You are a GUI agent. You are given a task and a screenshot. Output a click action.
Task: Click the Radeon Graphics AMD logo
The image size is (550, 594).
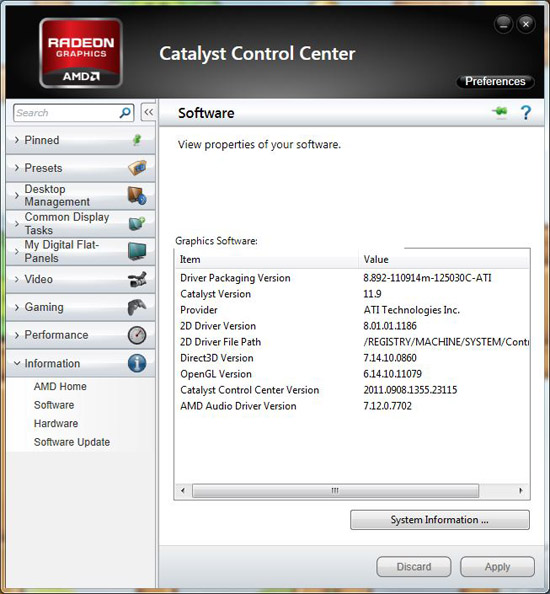[x=81, y=53]
